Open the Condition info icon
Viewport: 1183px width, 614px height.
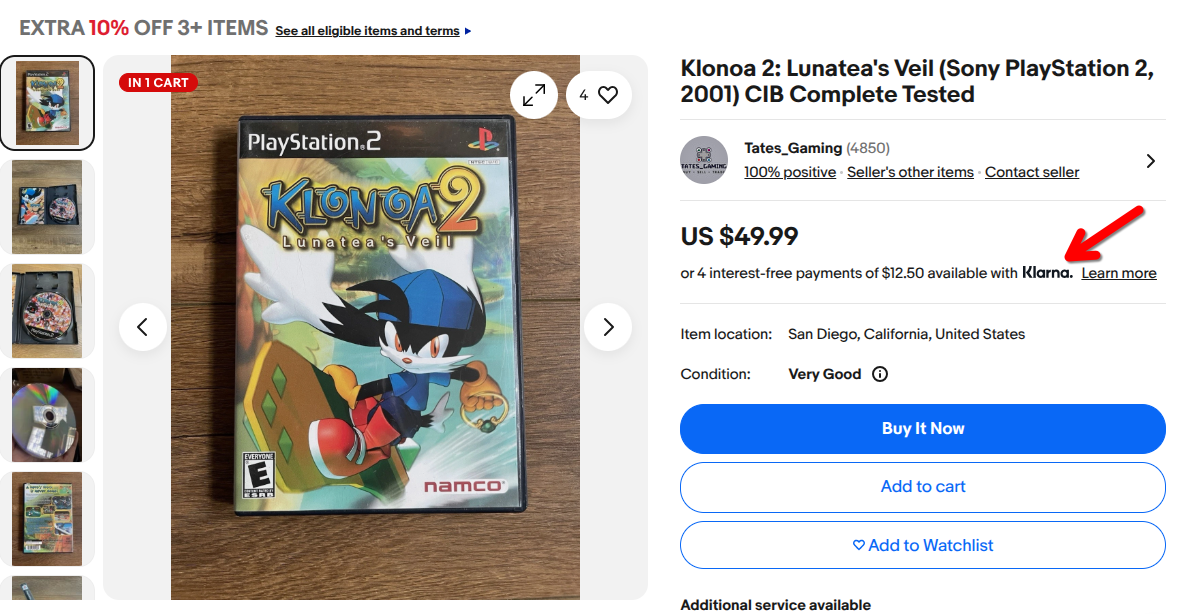point(880,374)
